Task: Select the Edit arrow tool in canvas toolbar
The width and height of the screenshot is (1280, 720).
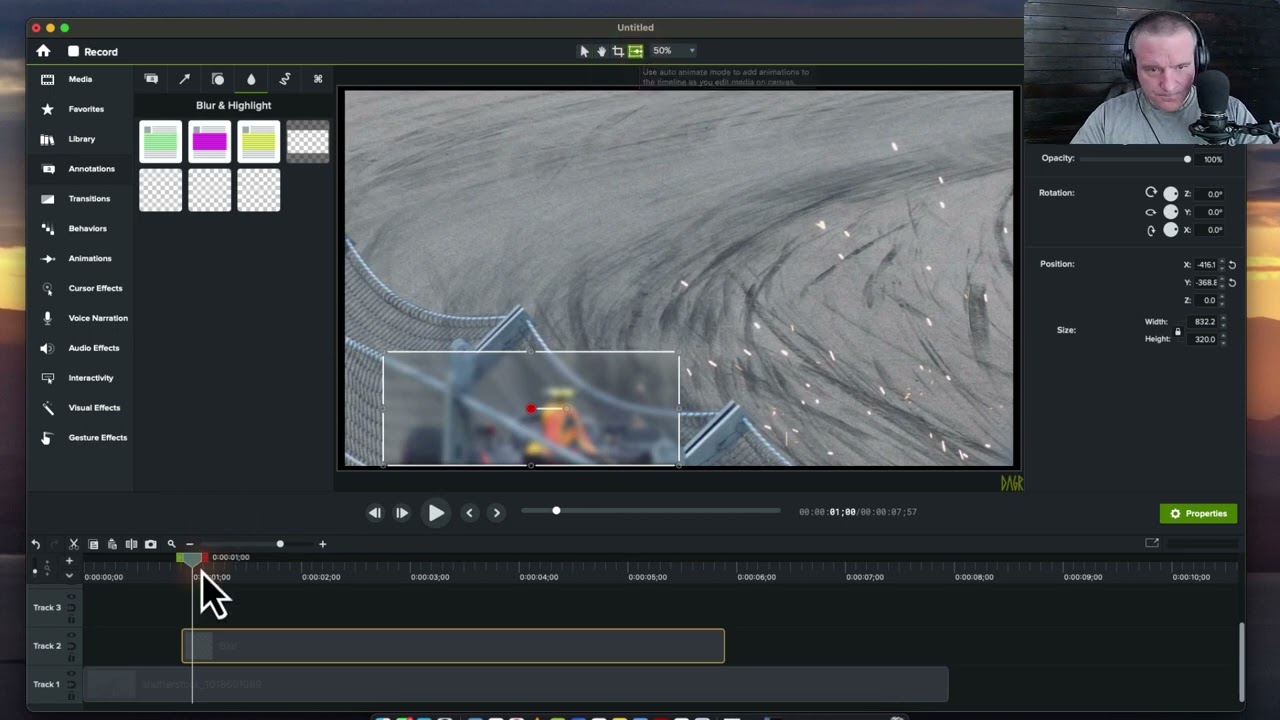Action: [584, 51]
